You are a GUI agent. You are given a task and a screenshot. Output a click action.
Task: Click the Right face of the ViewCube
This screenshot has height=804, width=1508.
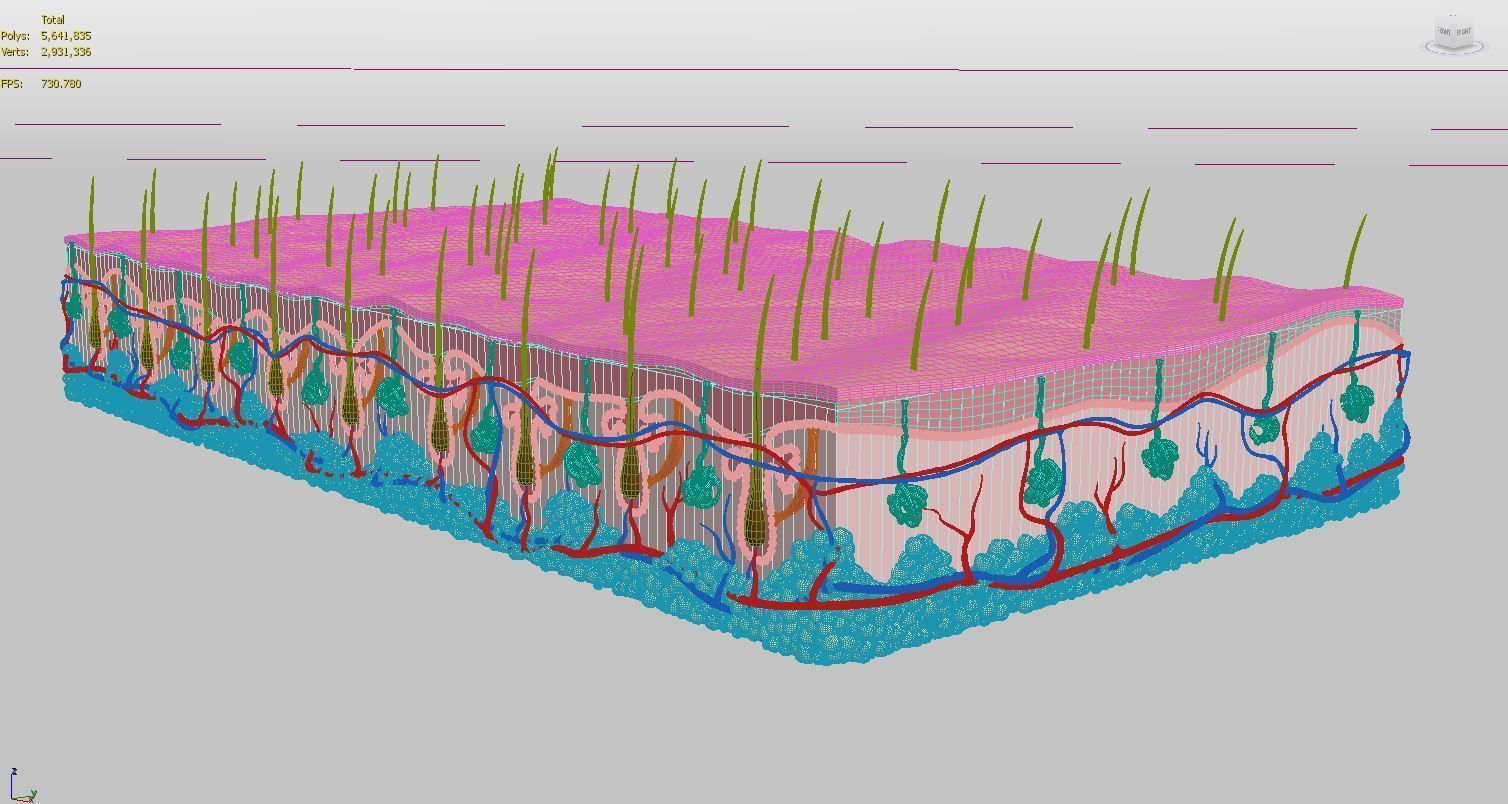point(1464,34)
